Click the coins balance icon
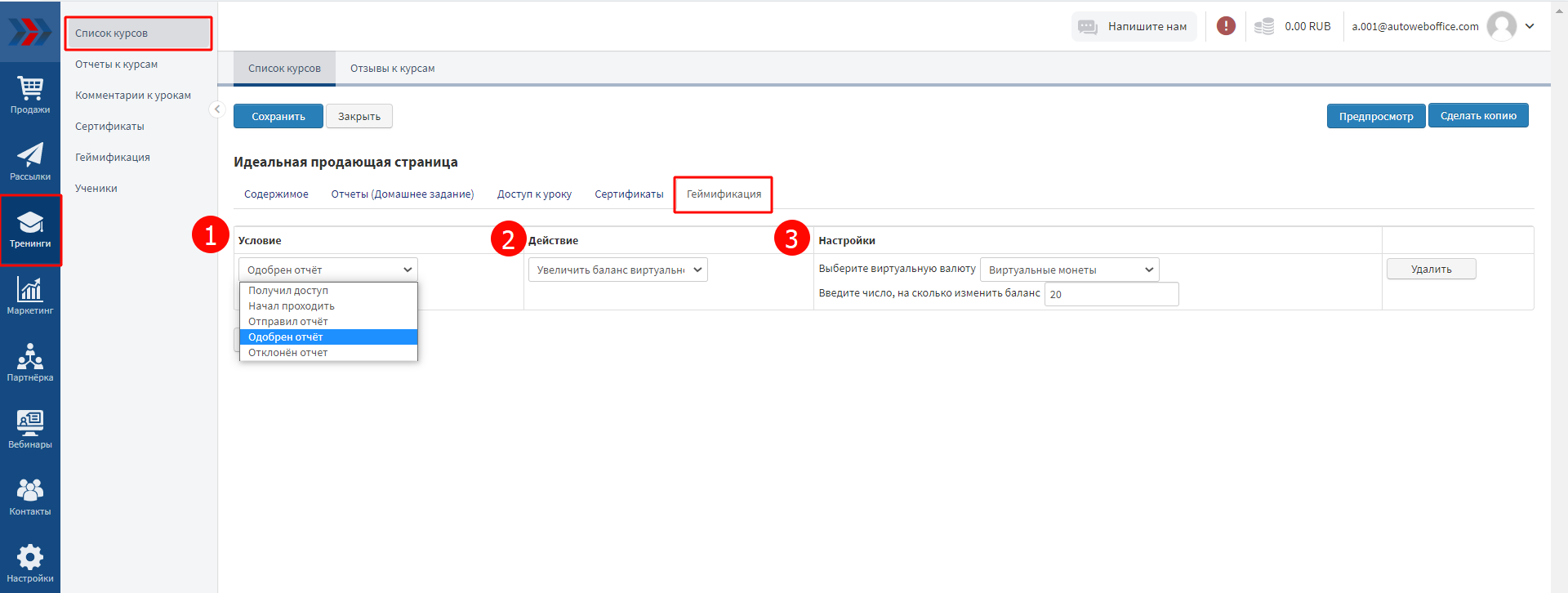1568x593 pixels. [1263, 26]
